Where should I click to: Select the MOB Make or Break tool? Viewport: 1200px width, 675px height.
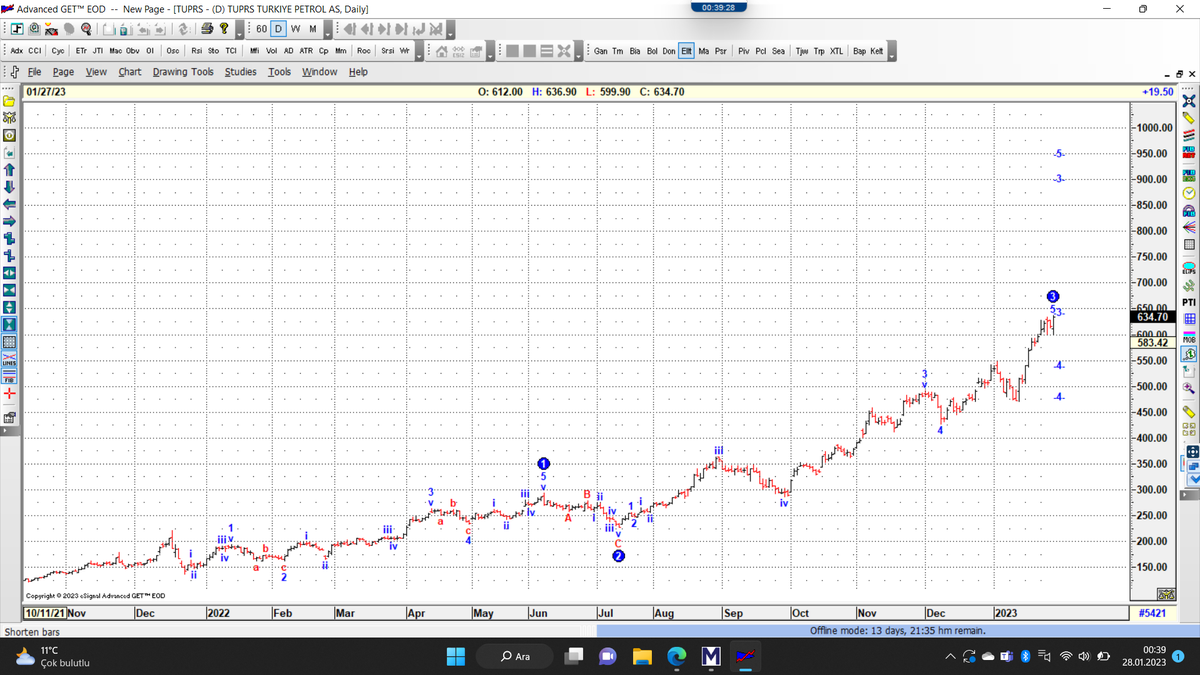click(1189, 336)
